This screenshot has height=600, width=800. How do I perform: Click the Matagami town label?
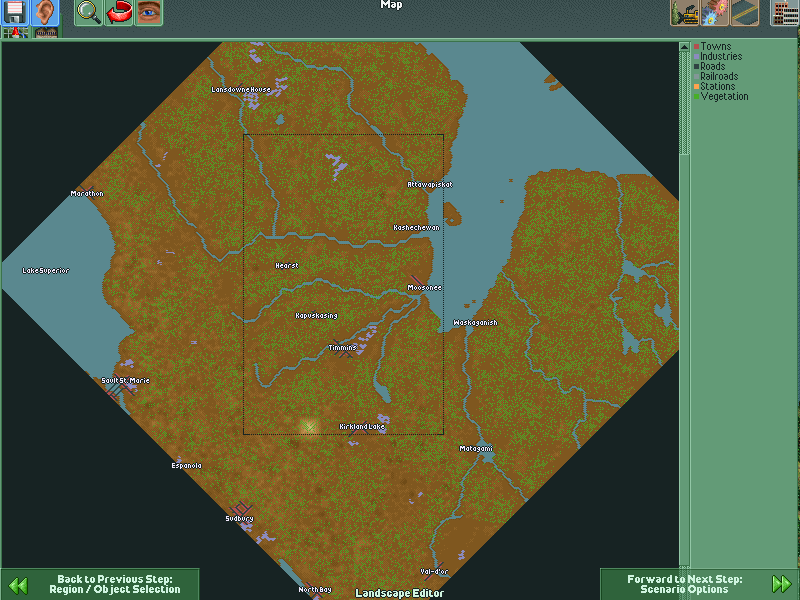(476, 449)
